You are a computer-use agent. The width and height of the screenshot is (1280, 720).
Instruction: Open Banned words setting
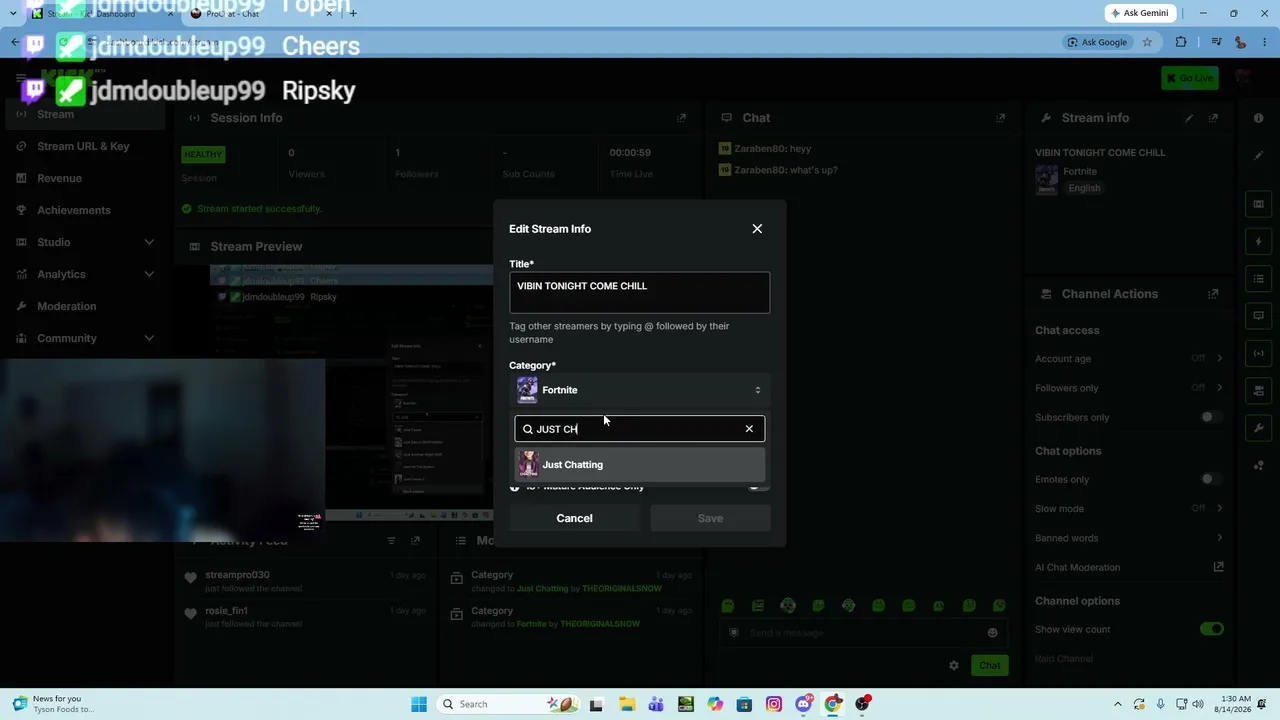(x=1129, y=538)
